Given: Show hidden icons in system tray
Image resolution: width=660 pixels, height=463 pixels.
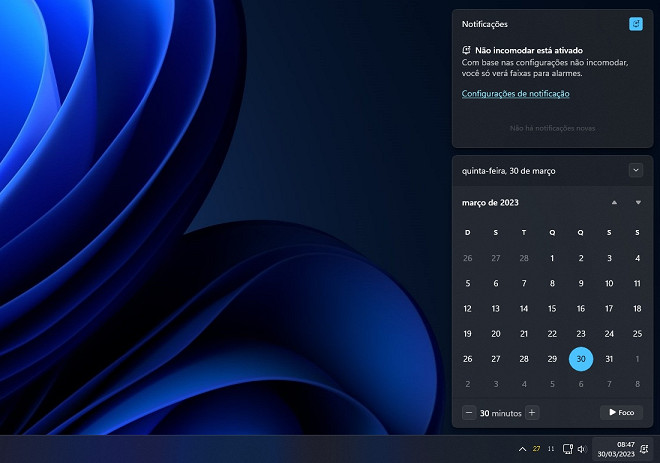Looking at the screenshot, I should [x=521, y=449].
